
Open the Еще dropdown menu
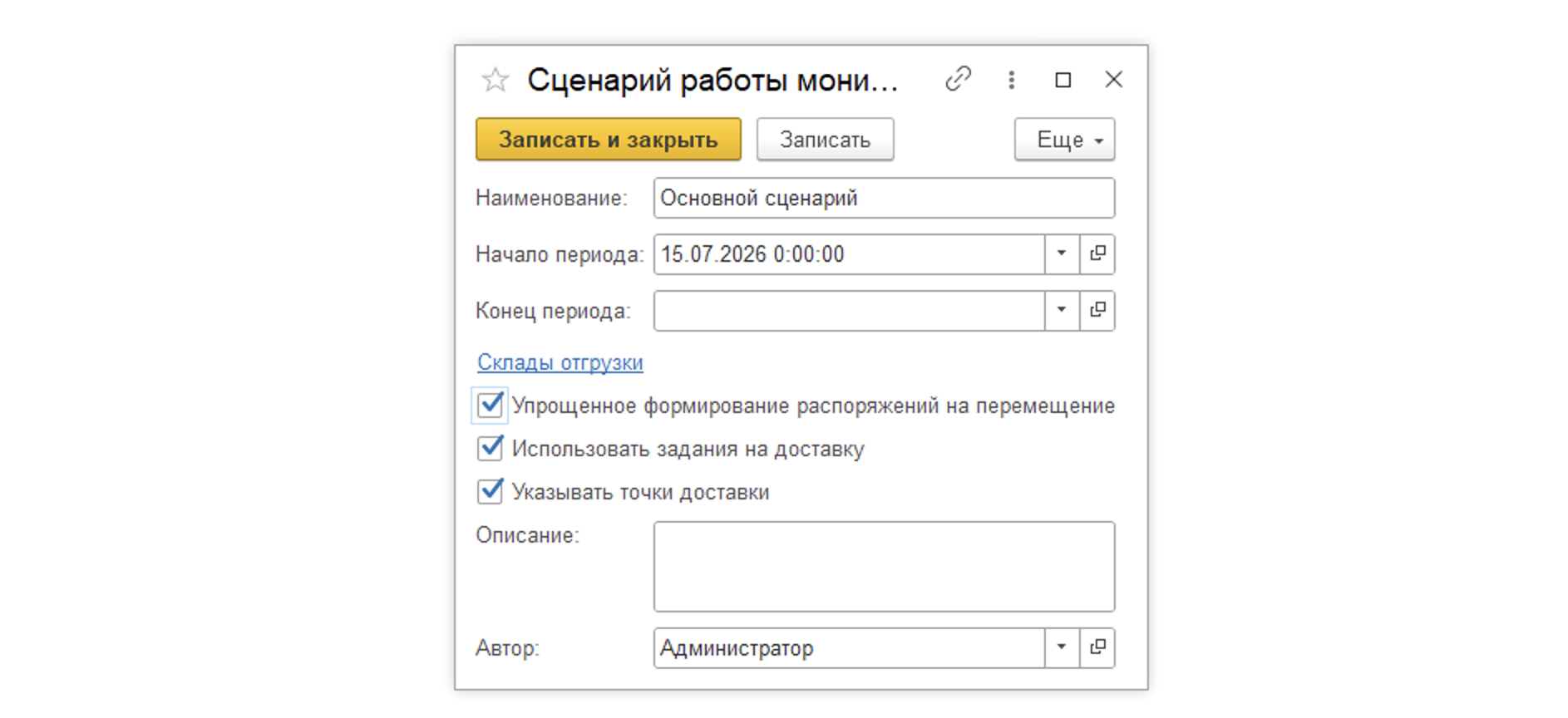click(1064, 139)
